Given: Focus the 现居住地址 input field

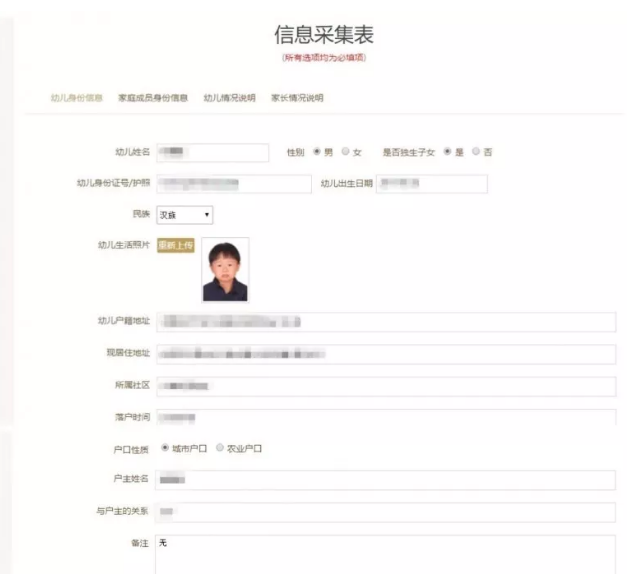Looking at the screenshot, I should (385, 354).
